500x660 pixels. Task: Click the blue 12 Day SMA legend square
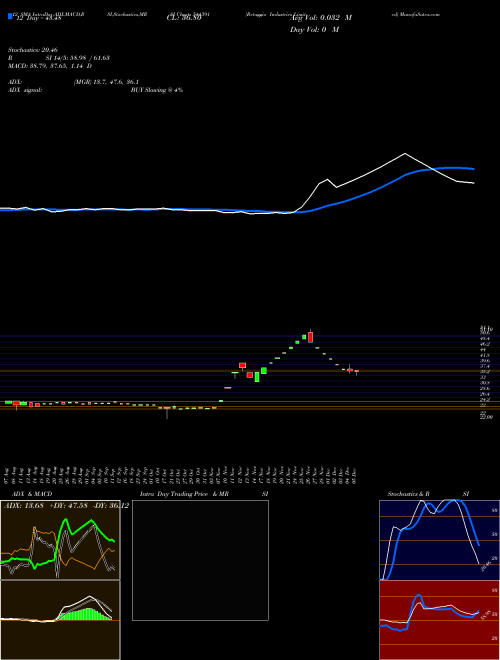click(10, 16)
